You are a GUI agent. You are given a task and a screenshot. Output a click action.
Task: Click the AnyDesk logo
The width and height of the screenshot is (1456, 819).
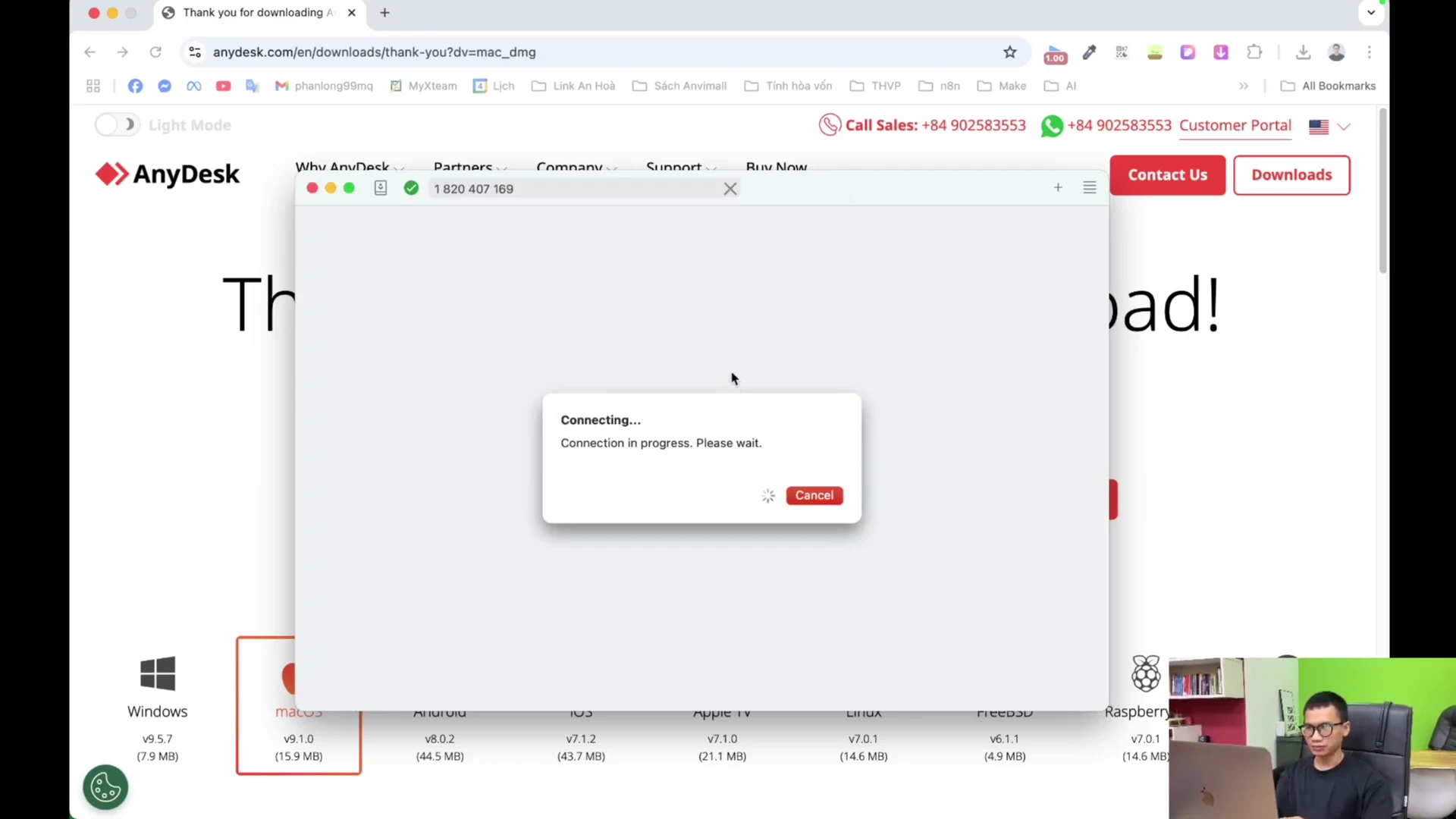168,174
